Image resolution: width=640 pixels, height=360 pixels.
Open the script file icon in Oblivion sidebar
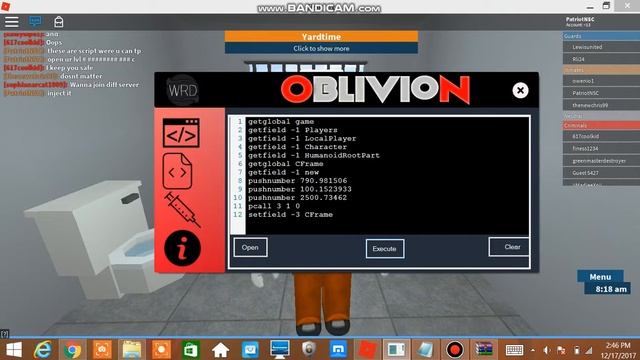pyautogui.click(x=177, y=171)
